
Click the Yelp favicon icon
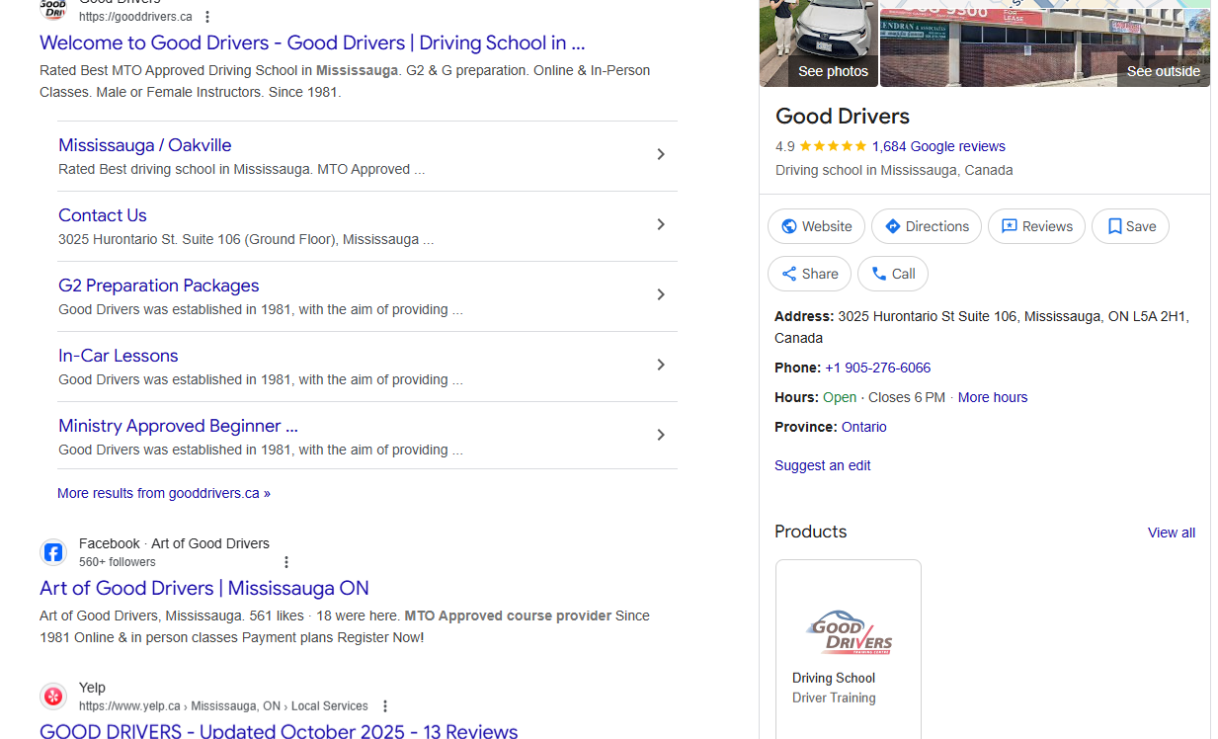coord(53,696)
